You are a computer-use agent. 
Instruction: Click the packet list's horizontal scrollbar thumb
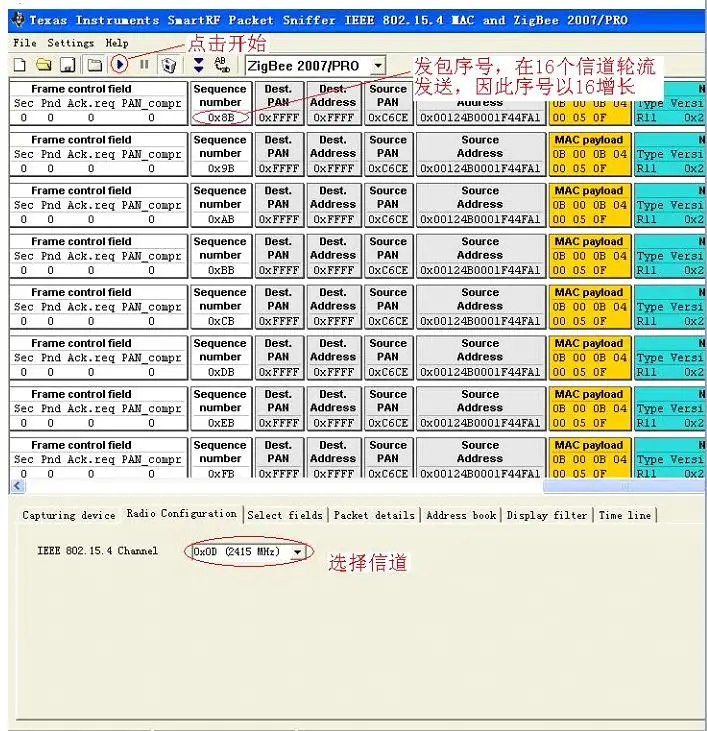624,486
